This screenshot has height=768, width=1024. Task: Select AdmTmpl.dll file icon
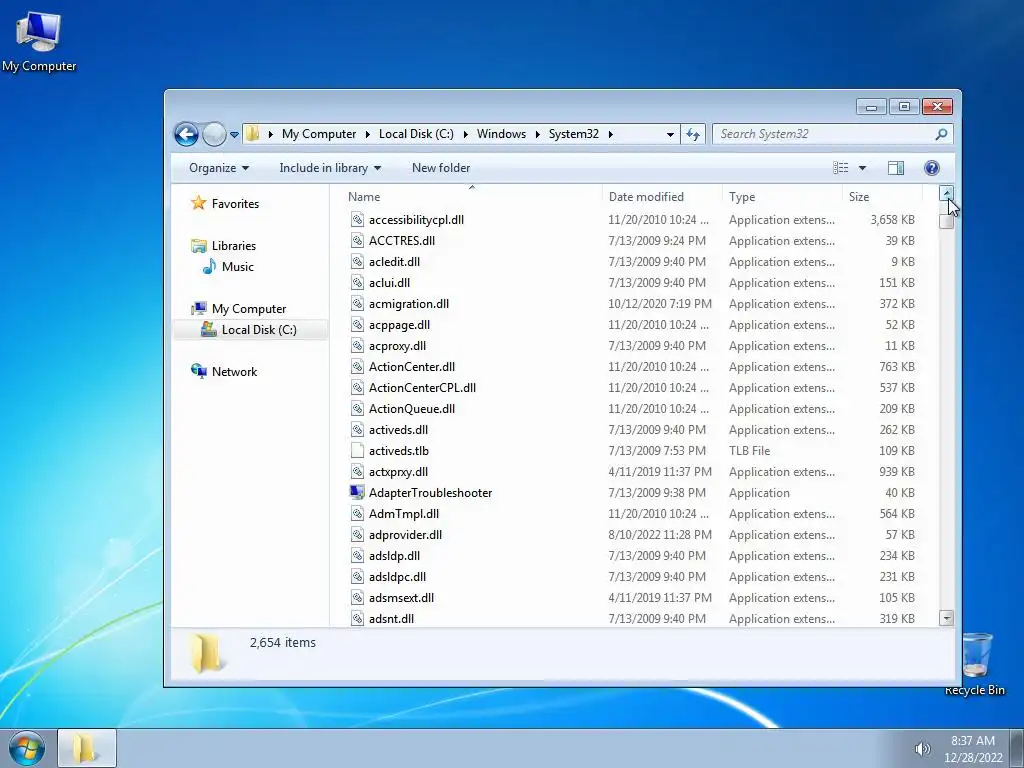point(357,513)
